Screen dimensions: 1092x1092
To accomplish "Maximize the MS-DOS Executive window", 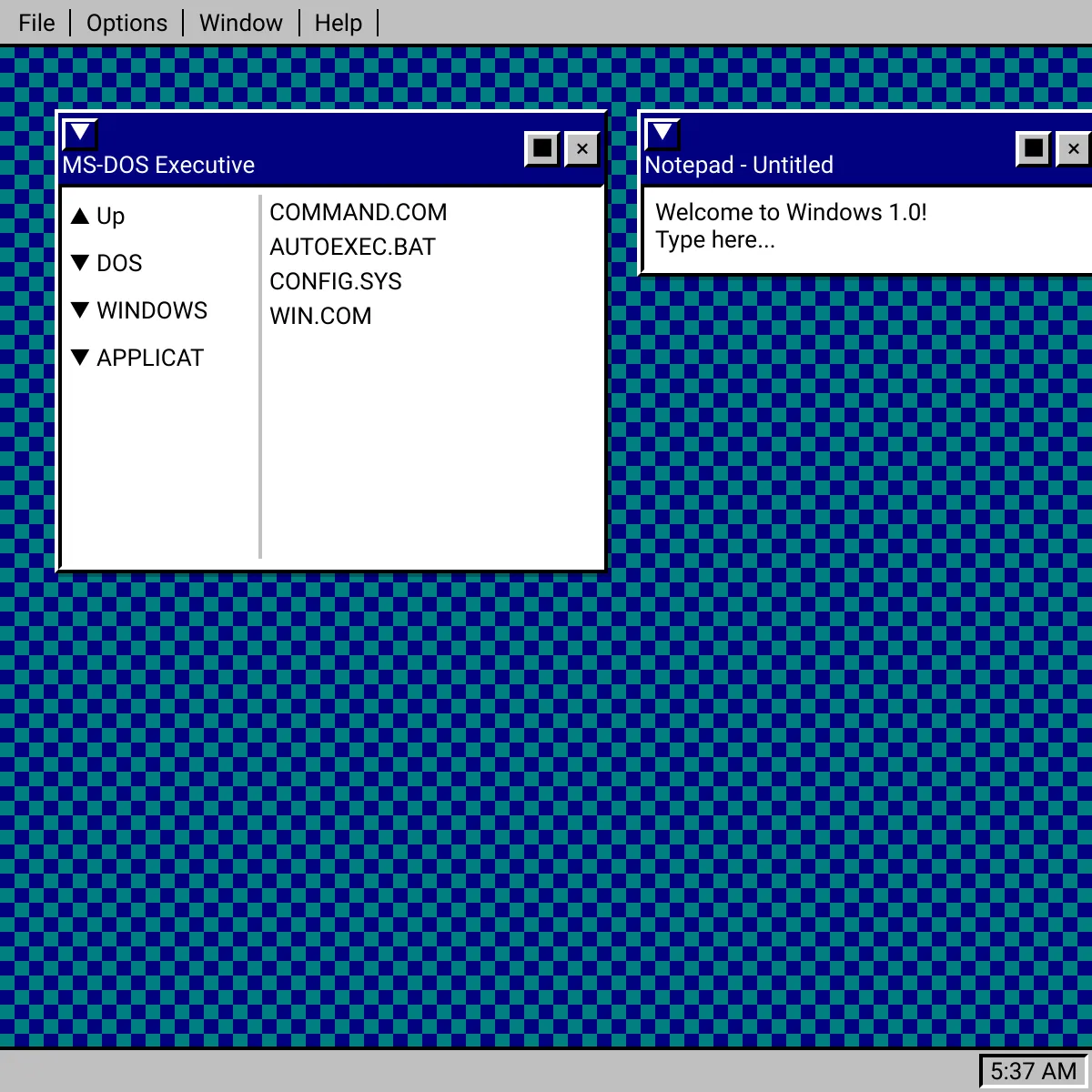I will (x=542, y=148).
